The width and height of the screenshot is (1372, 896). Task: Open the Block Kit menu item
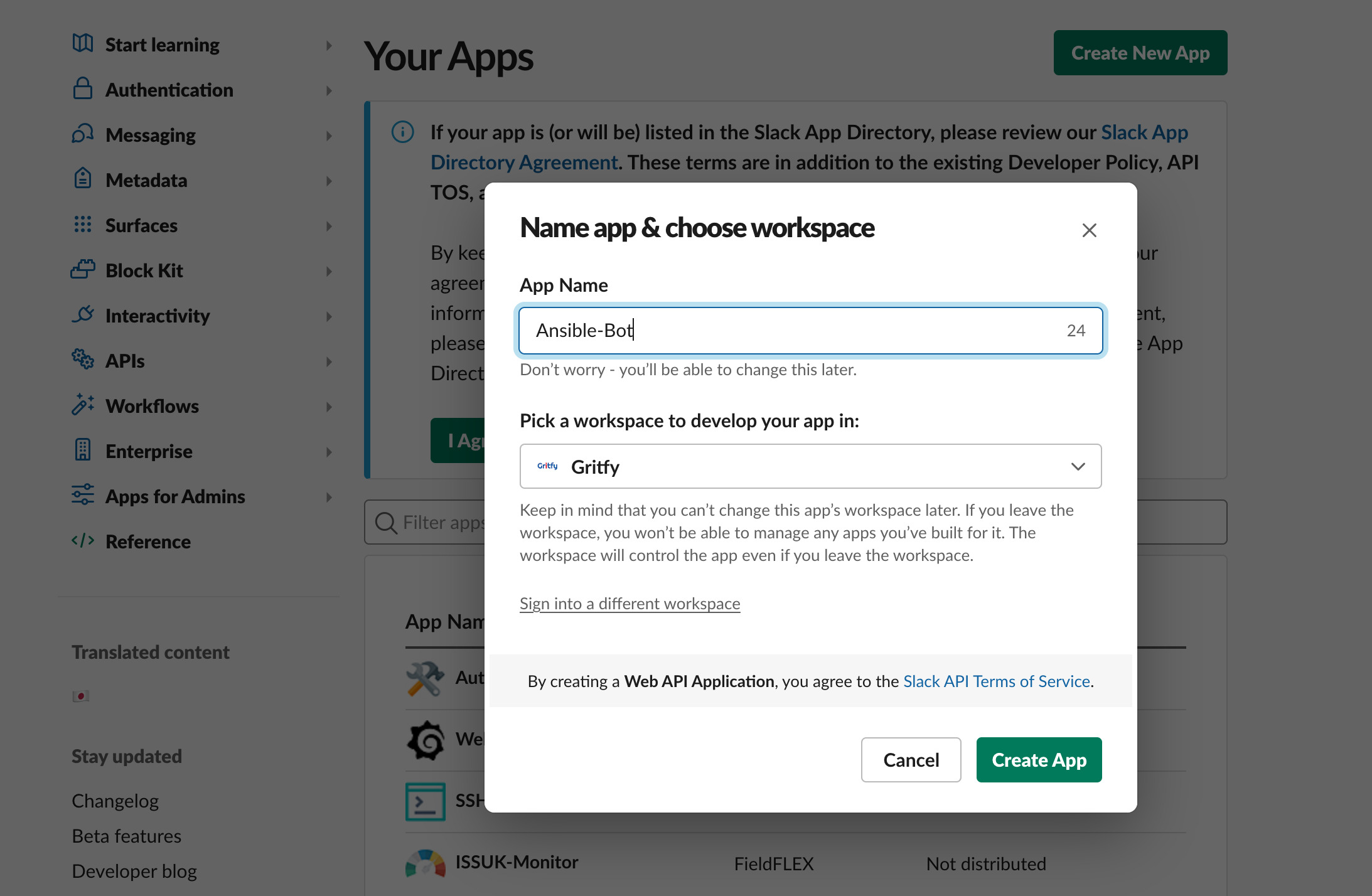click(144, 270)
